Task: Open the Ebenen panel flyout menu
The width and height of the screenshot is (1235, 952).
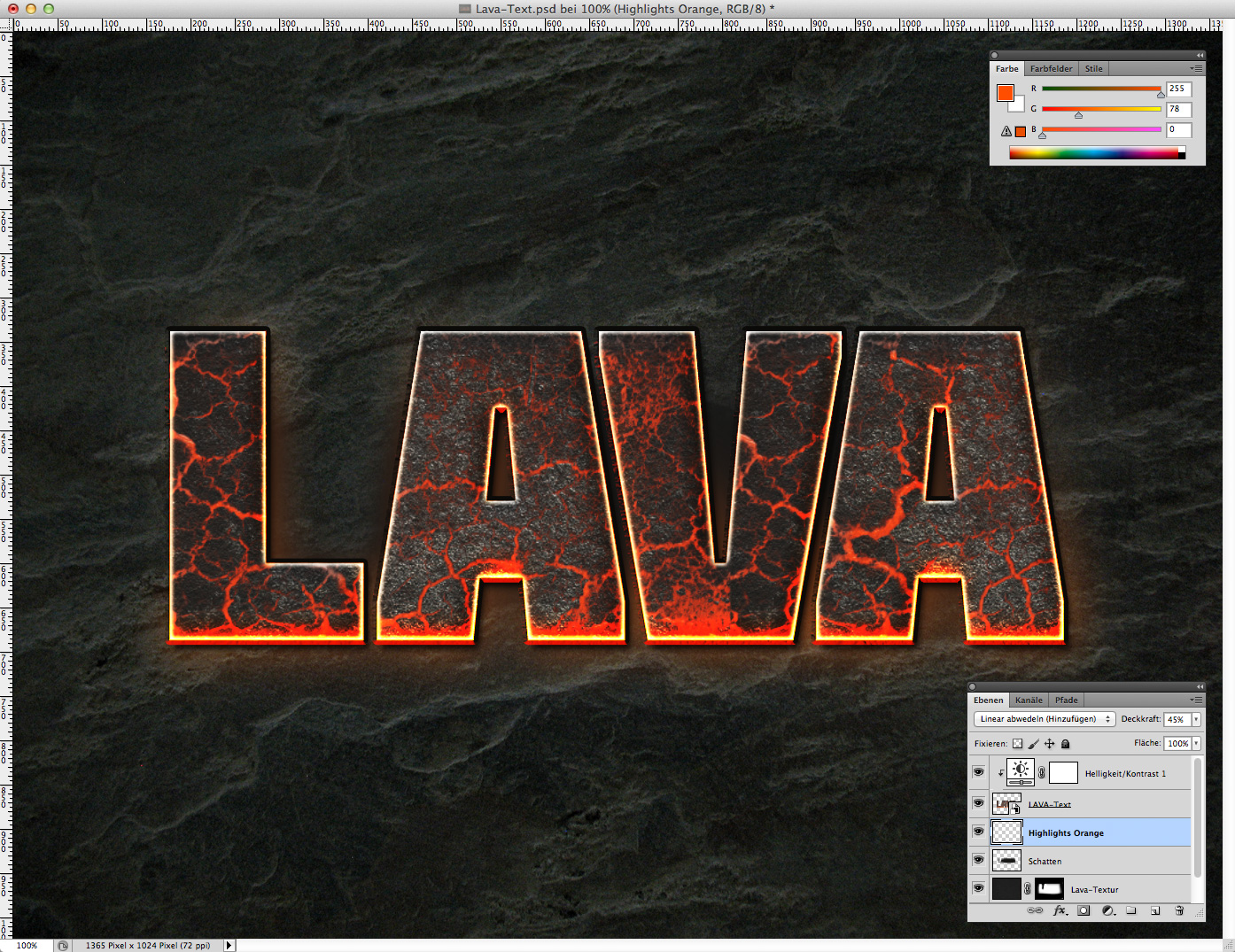Action: (1199, 700)
